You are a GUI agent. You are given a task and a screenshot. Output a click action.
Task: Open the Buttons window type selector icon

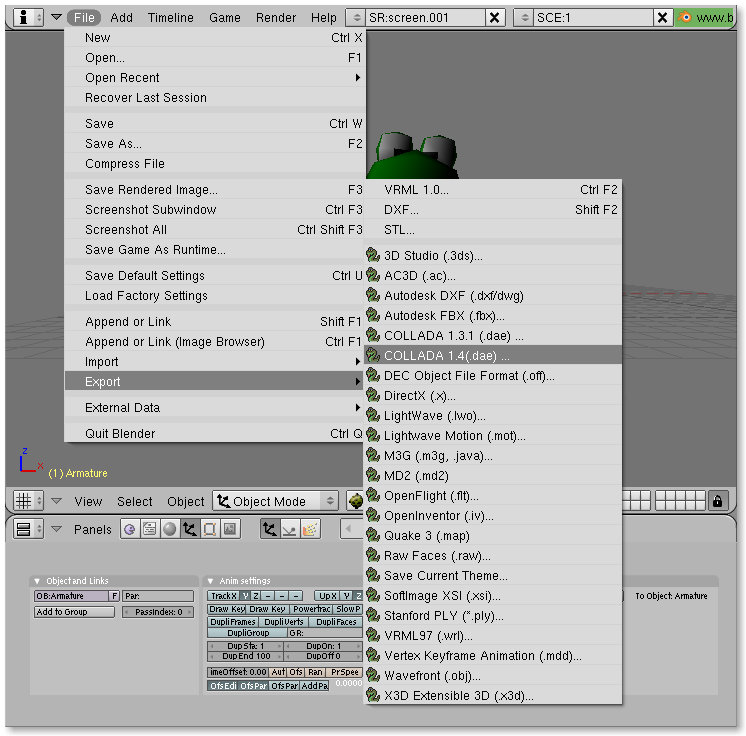click(28, 529)
